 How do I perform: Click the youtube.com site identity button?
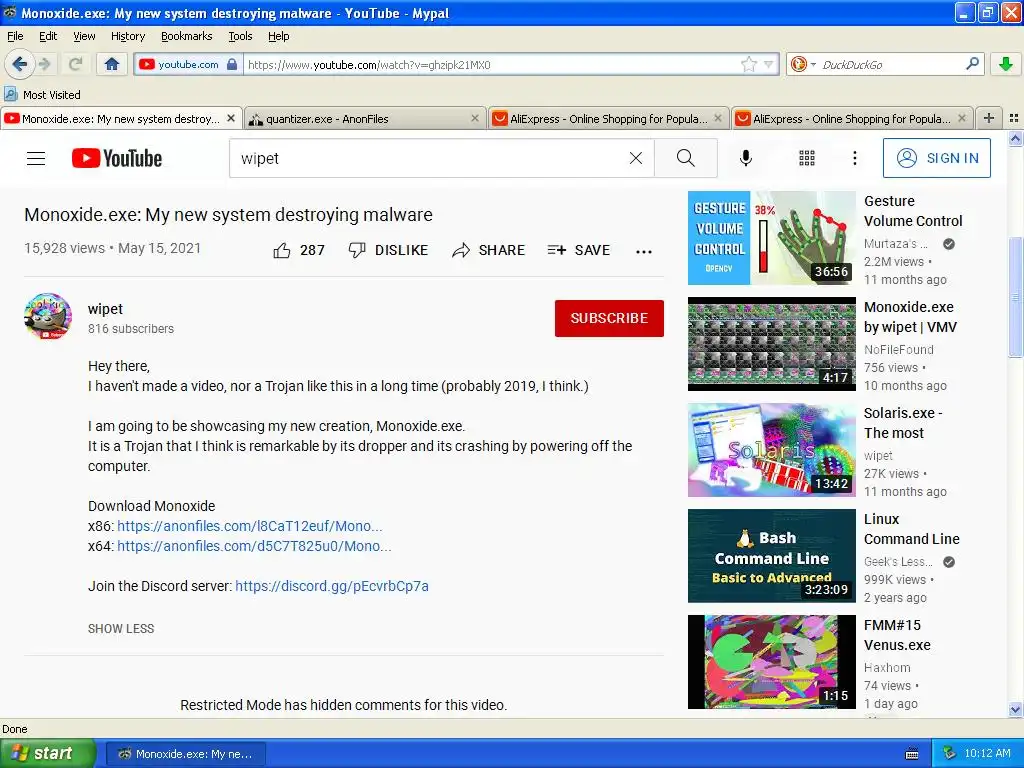coord(187,64)
